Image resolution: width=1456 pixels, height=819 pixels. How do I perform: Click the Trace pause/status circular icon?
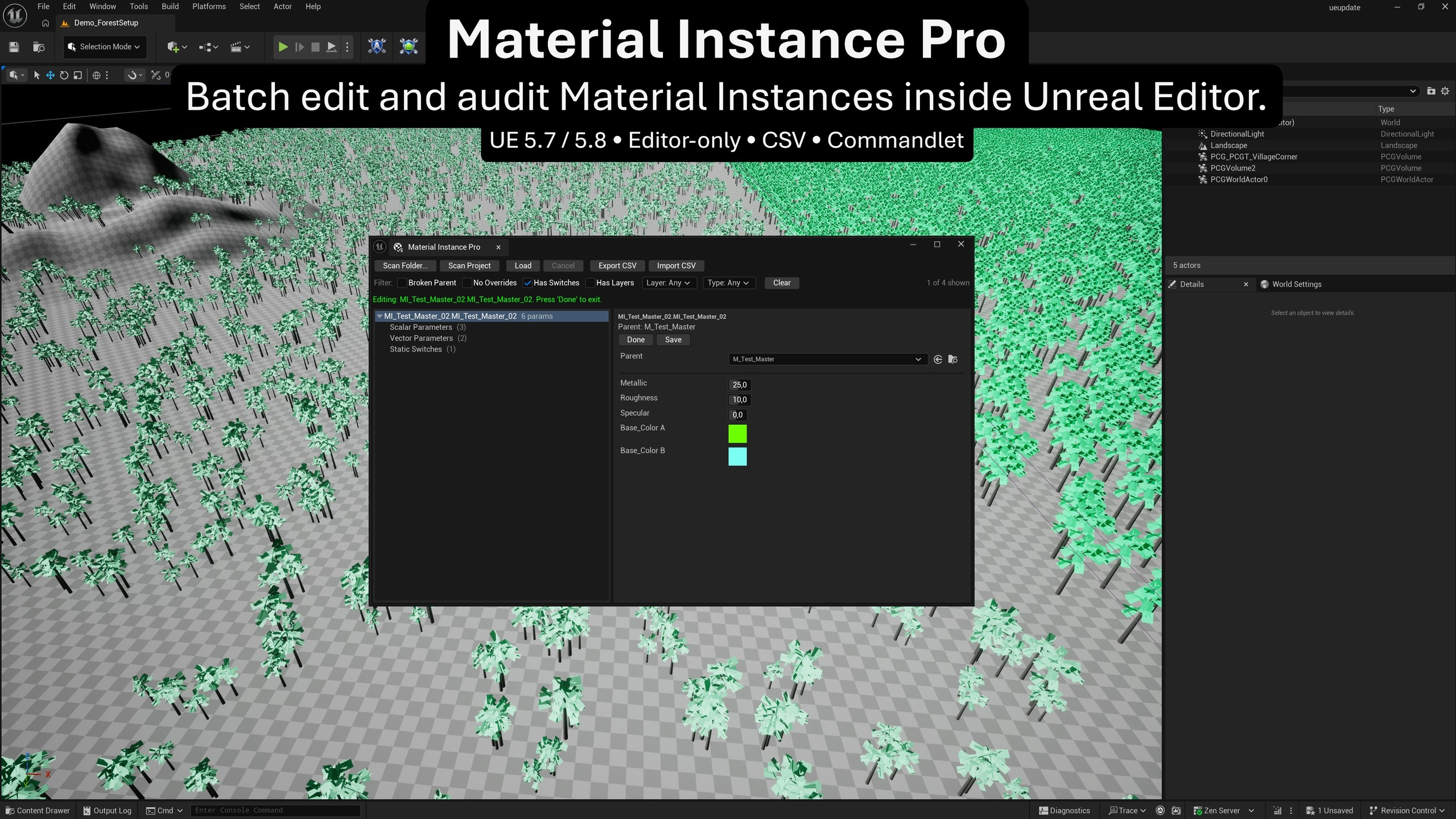[x=1160, y=810]
